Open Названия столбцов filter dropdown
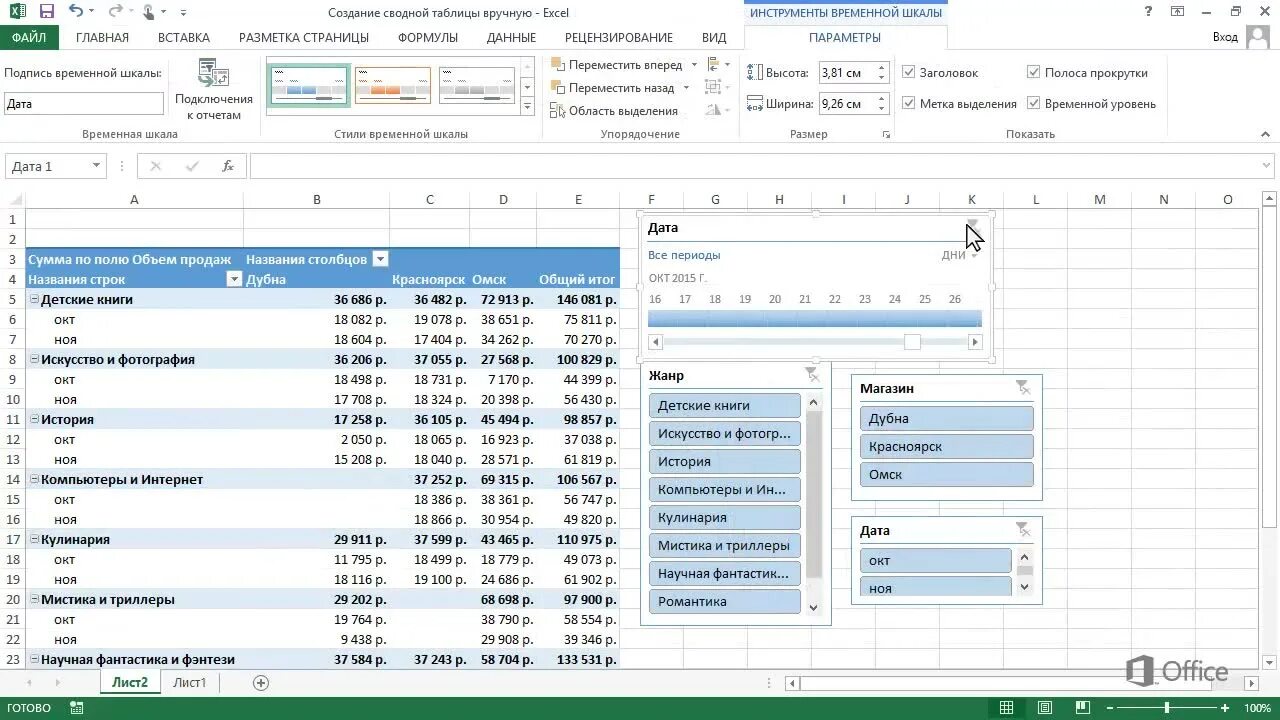 [x=380, y=259]
